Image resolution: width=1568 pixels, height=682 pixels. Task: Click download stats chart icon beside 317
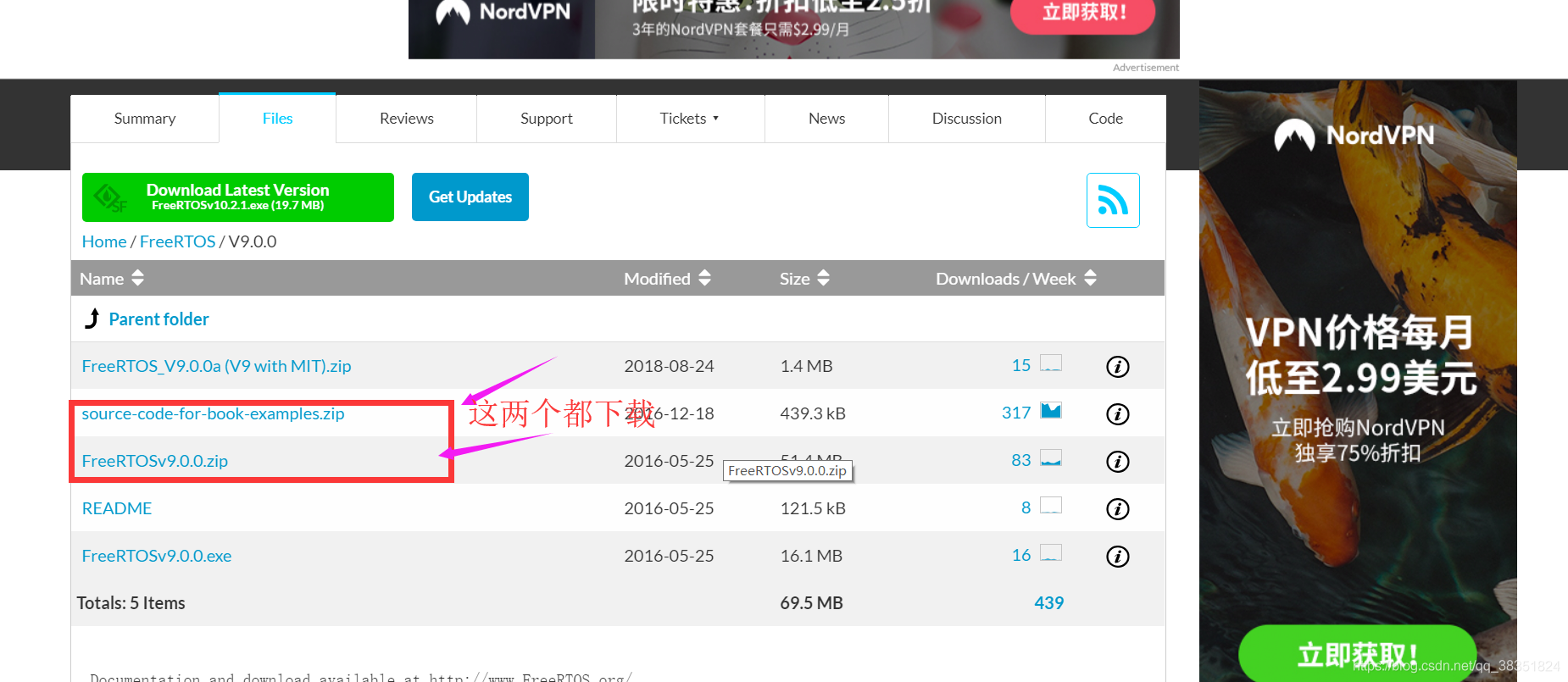pos(1051,411)
